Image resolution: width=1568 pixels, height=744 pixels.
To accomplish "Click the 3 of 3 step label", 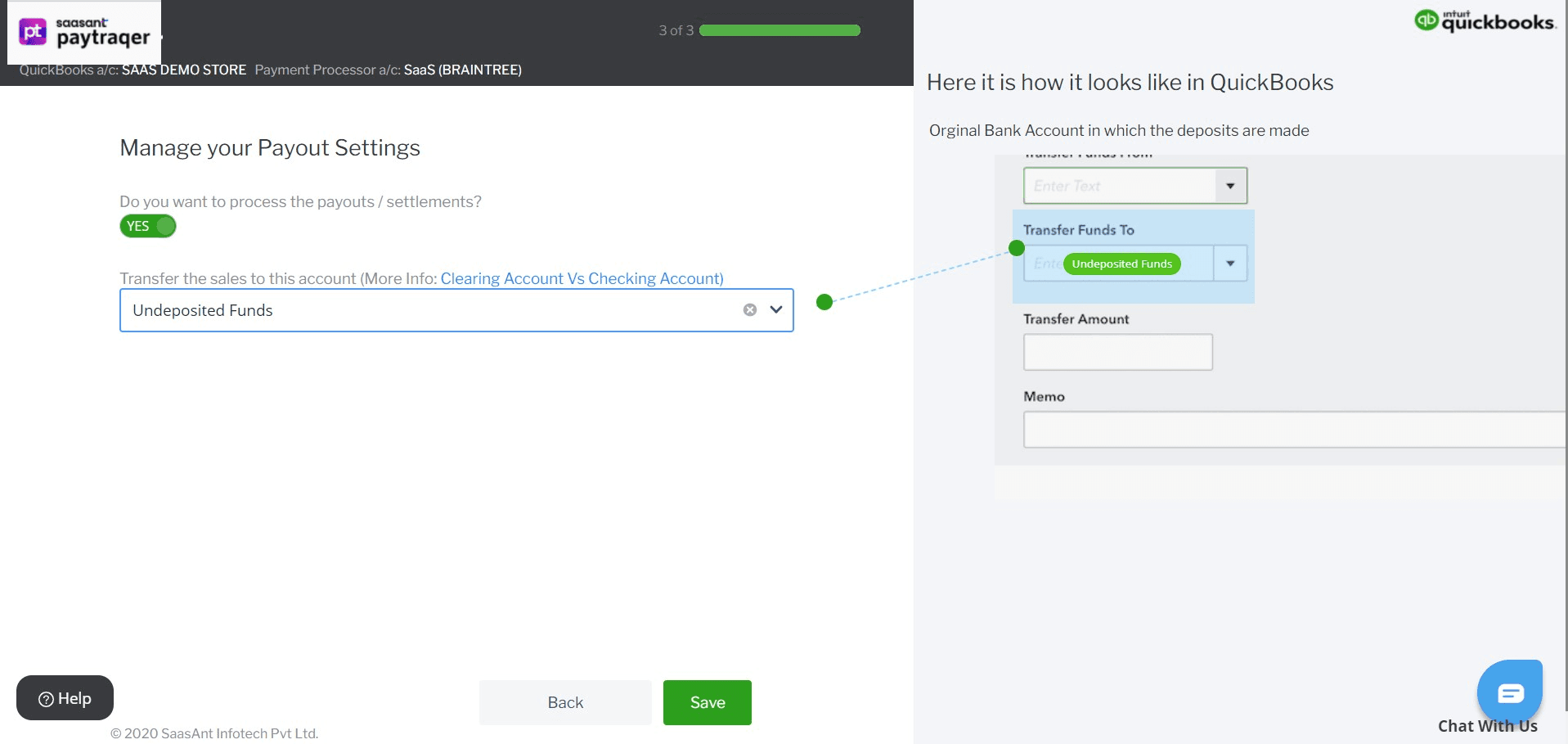I will 676,30.
